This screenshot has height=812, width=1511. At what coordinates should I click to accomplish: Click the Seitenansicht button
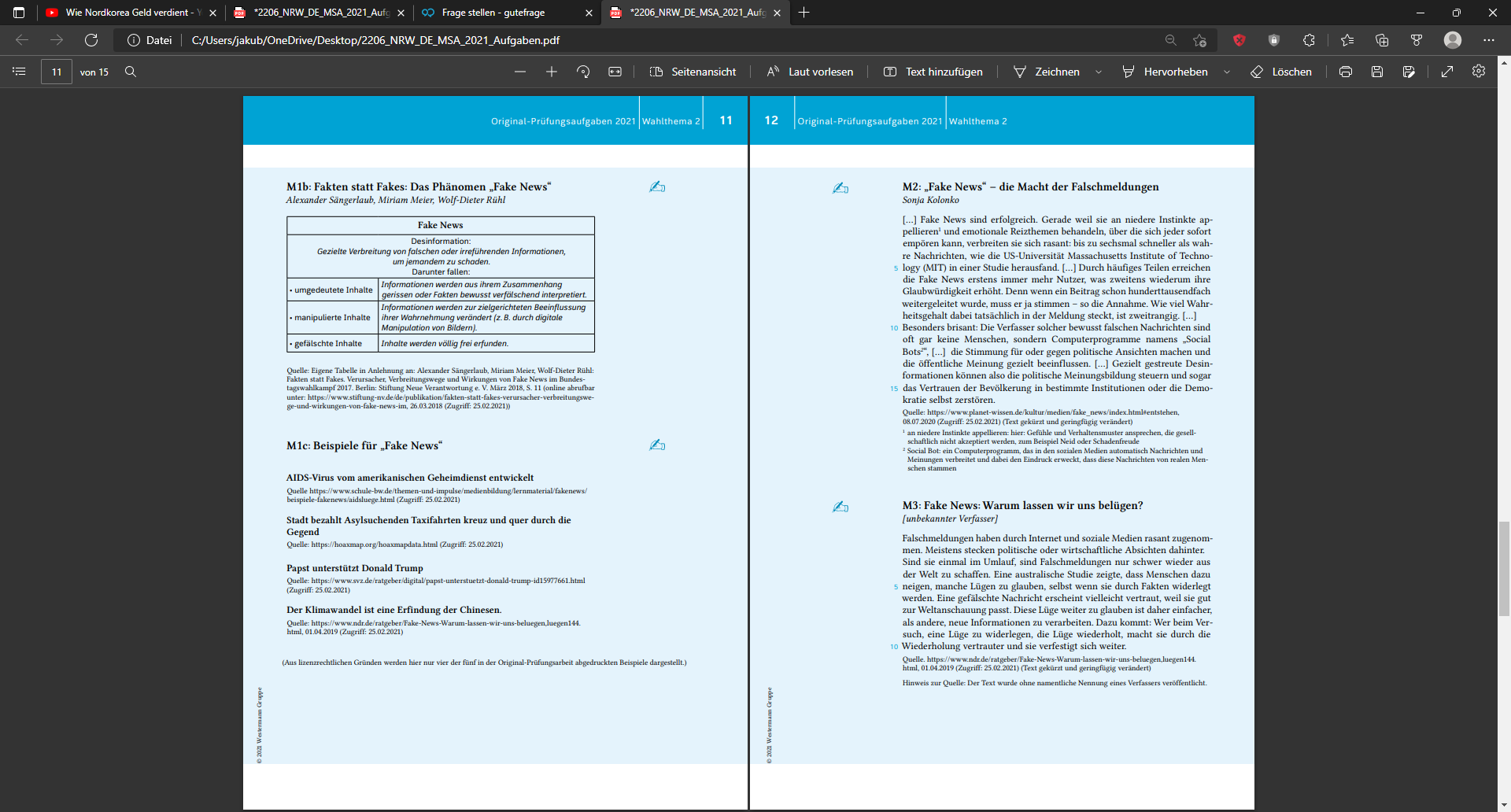(693, 72)
